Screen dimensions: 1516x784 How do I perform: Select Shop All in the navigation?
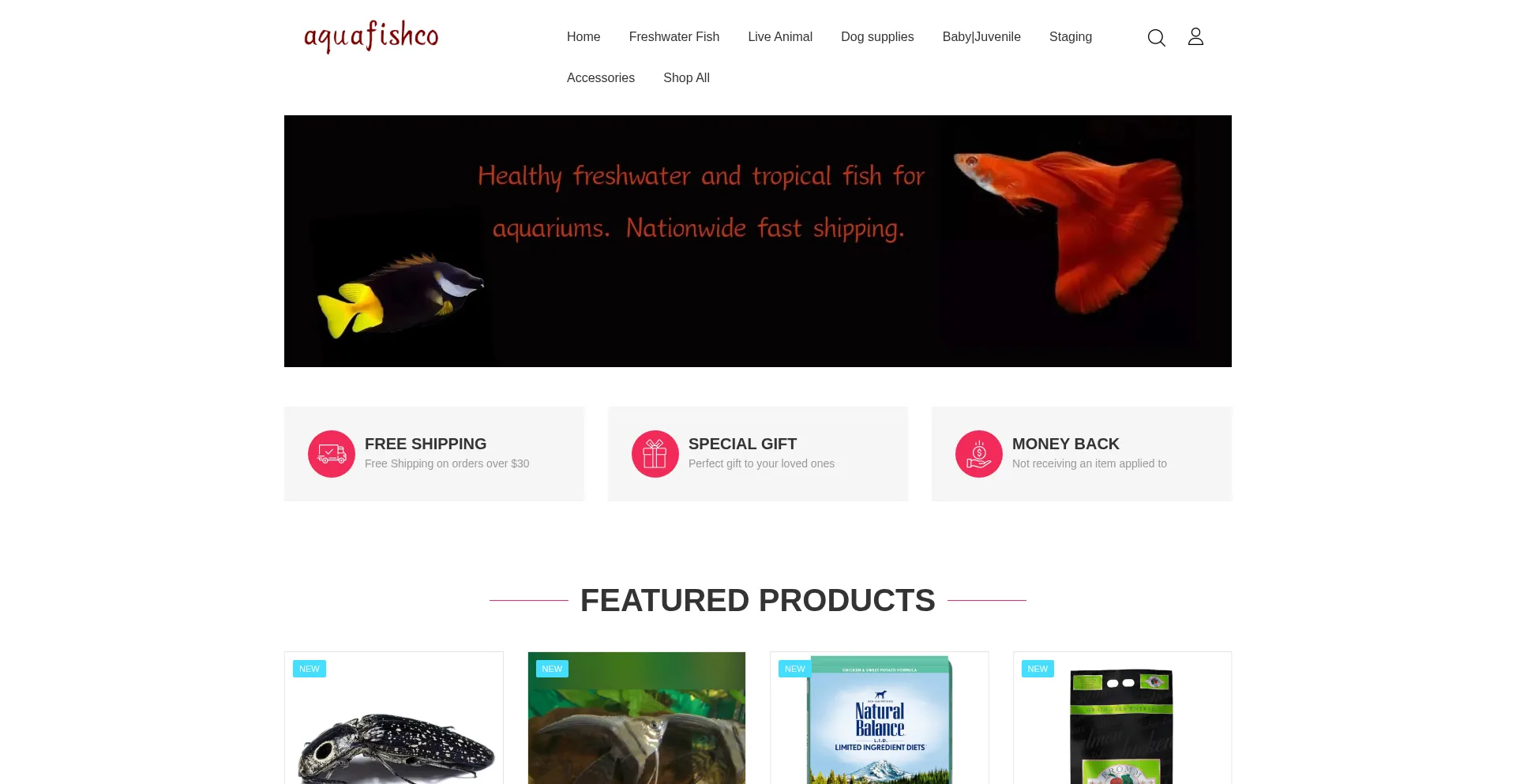(x=686, y=77)
